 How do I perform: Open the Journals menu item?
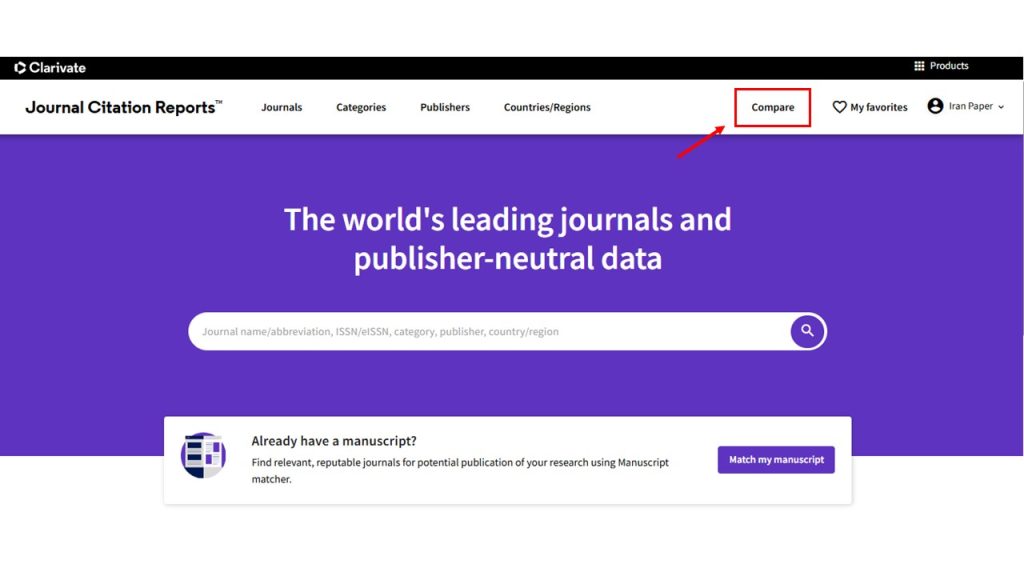[281, 107]
